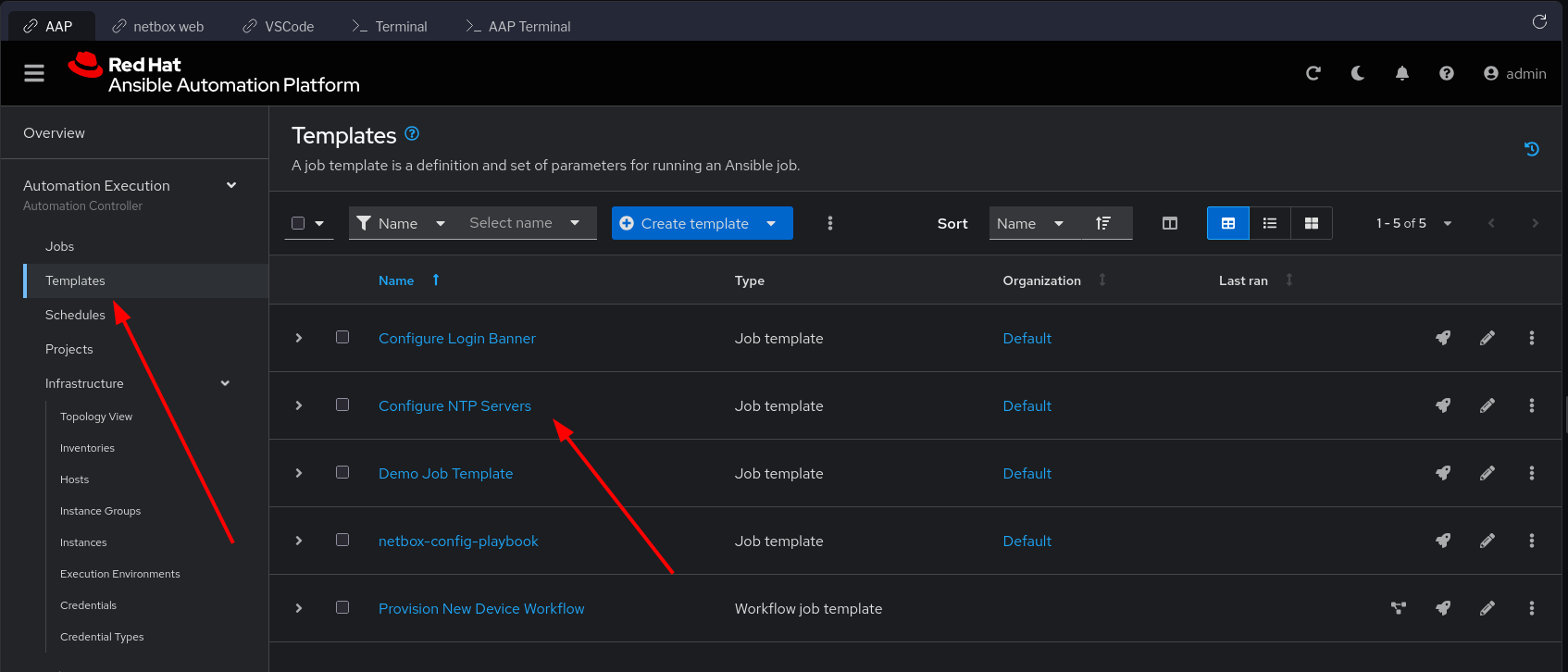Open more actions for Configure Login Banner
Viewport: 1568px width, 672px height.
tap(1532, 338)
